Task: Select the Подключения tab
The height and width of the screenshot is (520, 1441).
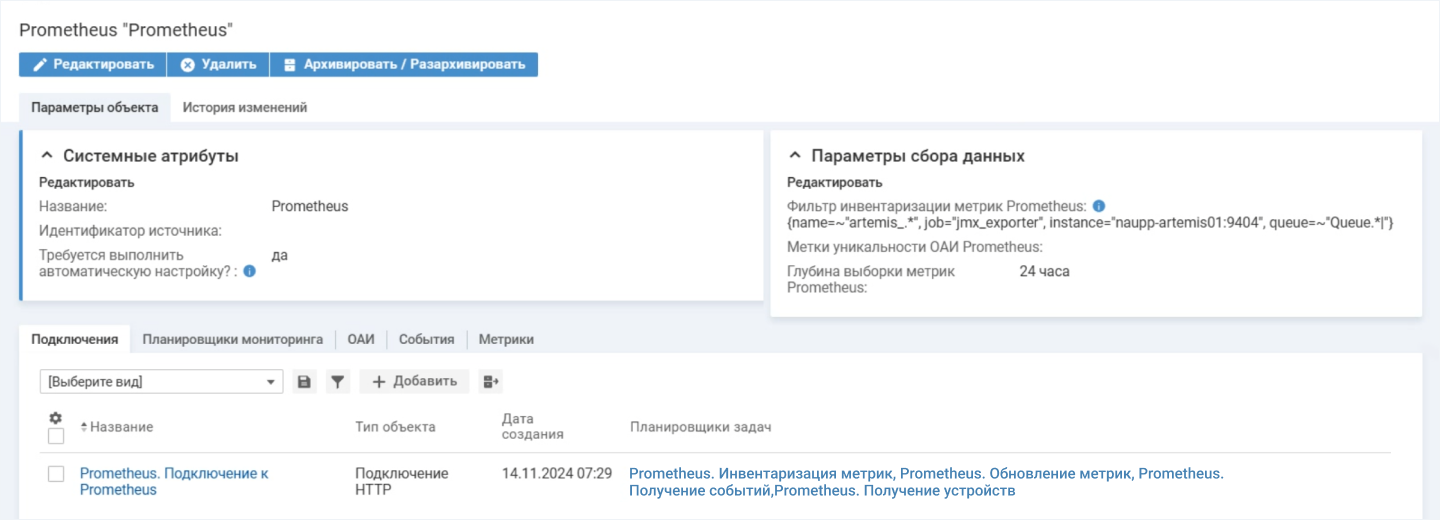Action: click(75, 339)
